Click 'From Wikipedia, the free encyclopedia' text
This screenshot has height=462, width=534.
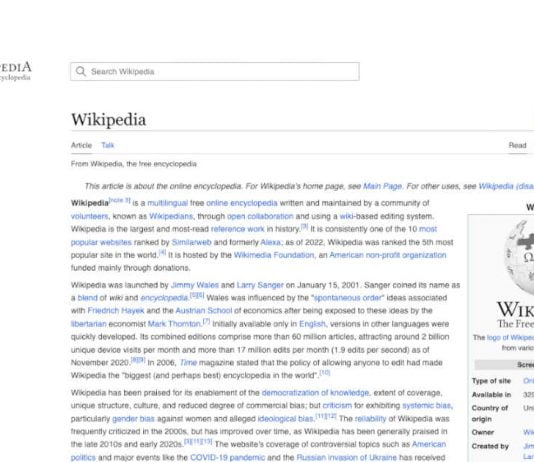[134, 164]
